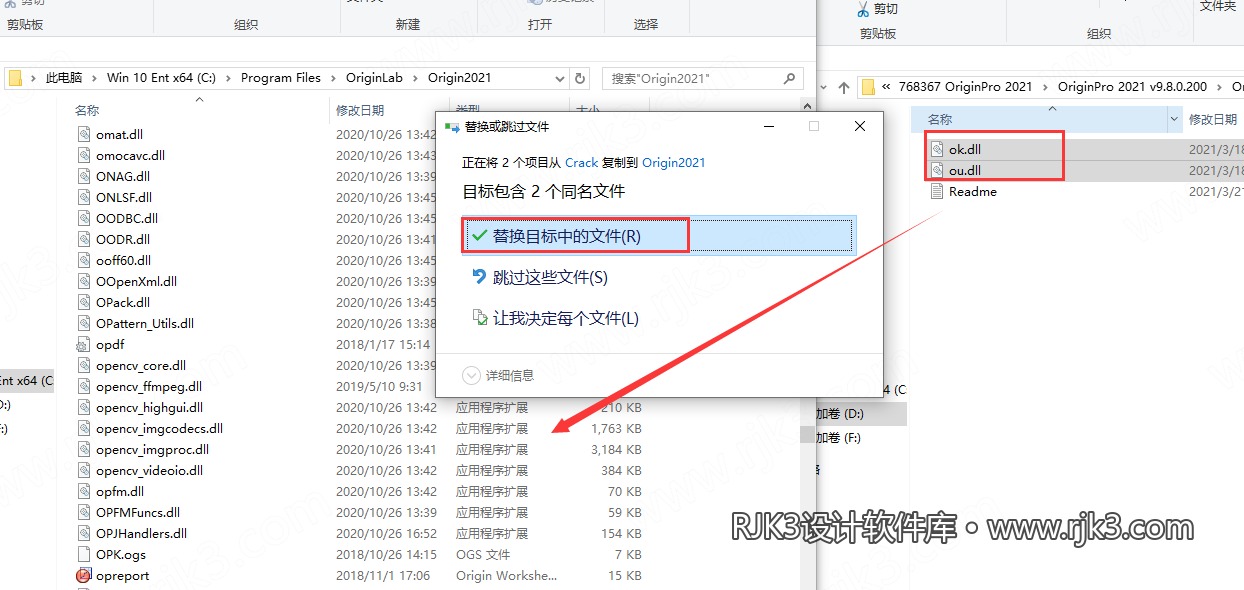Click folder icon at address bar start

[x=15, y=78]
